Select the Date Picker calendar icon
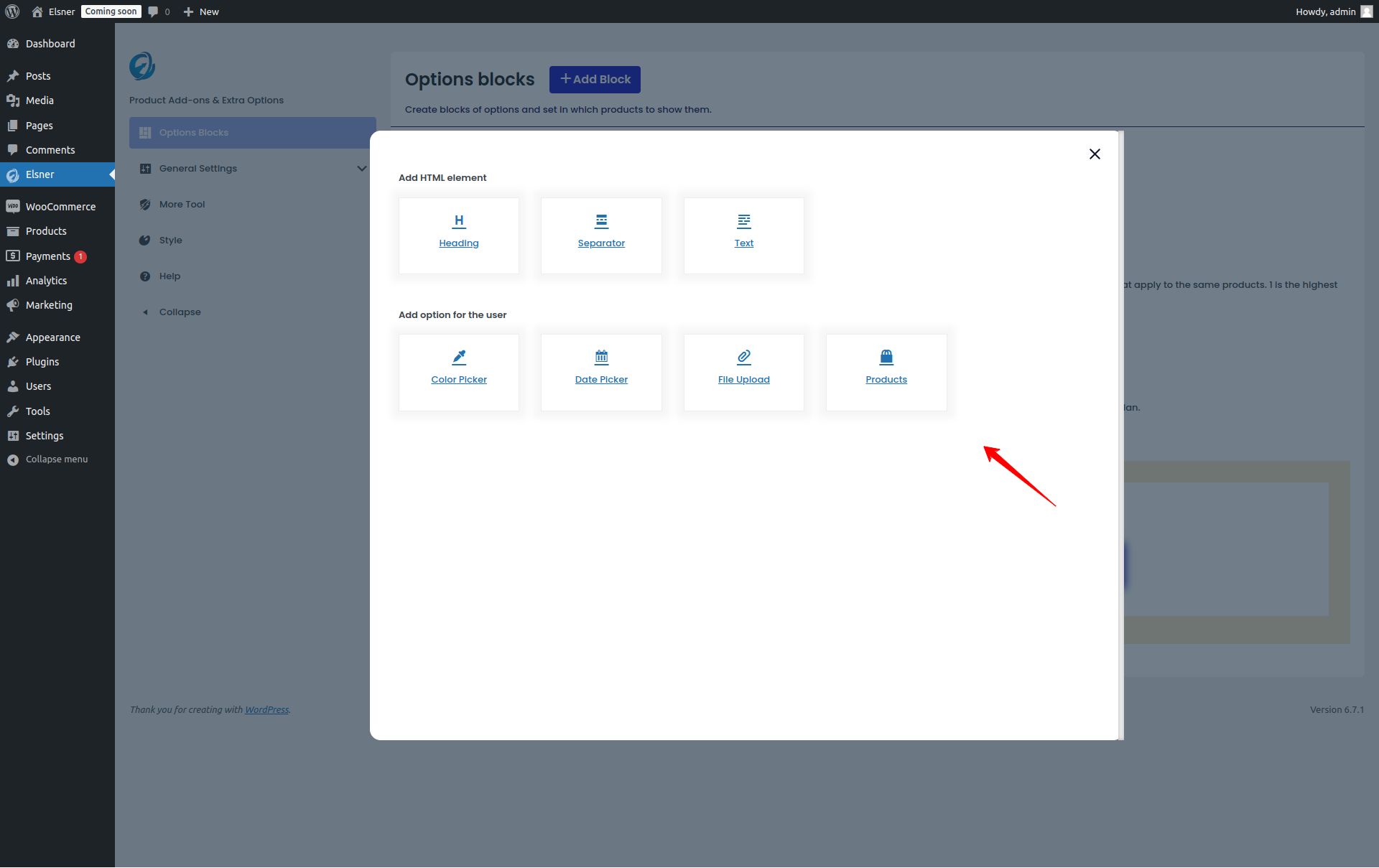 click(601, 357)
